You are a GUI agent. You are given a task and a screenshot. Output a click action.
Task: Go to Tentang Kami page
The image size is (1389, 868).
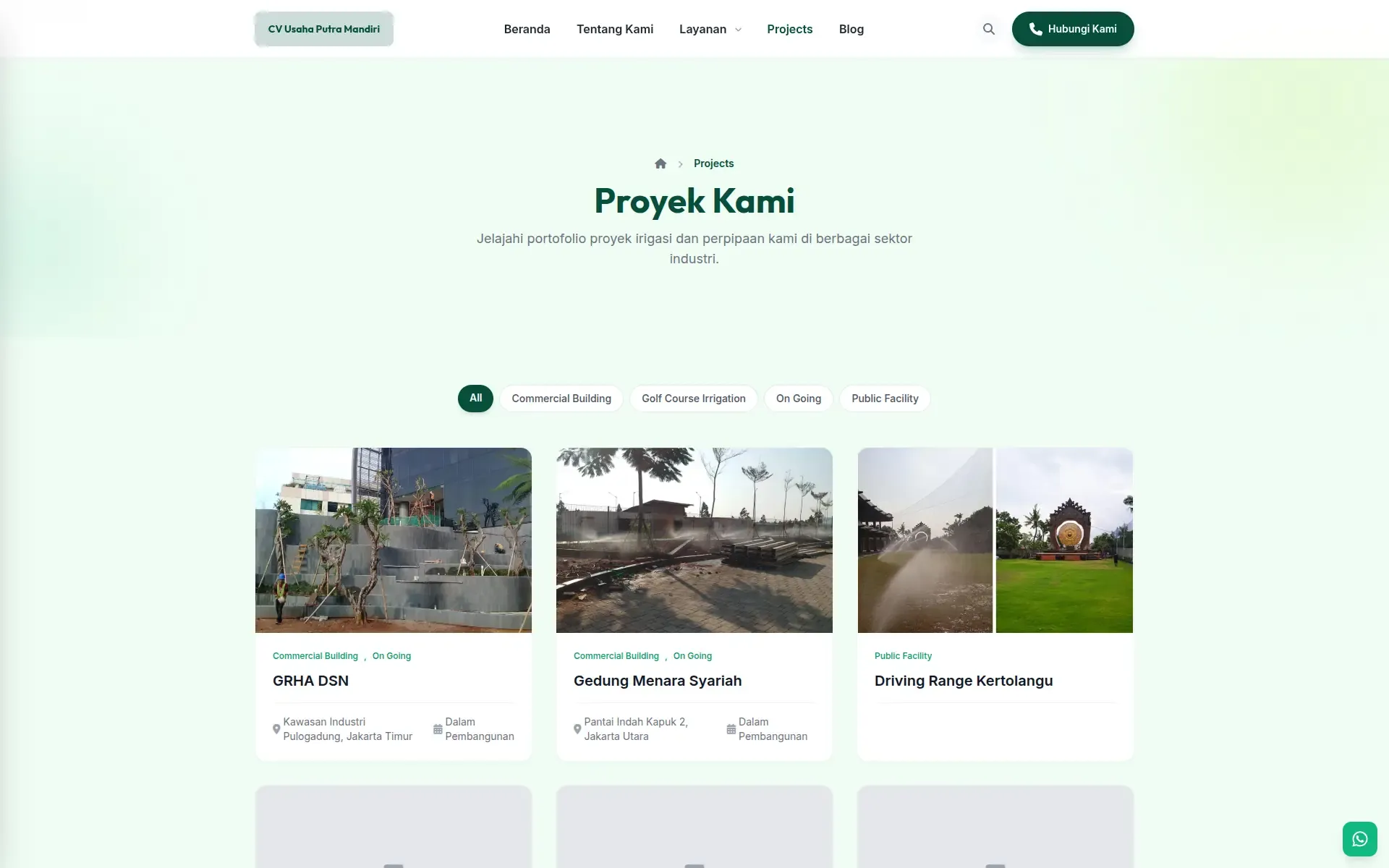(615, 29)
